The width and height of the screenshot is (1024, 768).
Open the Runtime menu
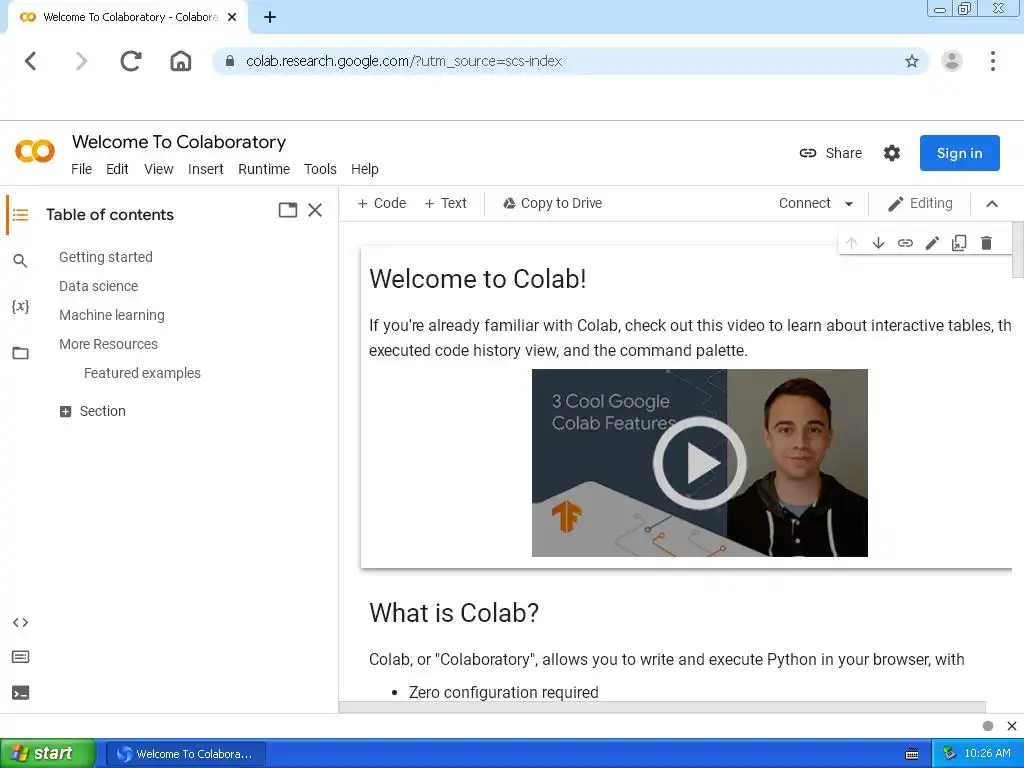(264, 169)
